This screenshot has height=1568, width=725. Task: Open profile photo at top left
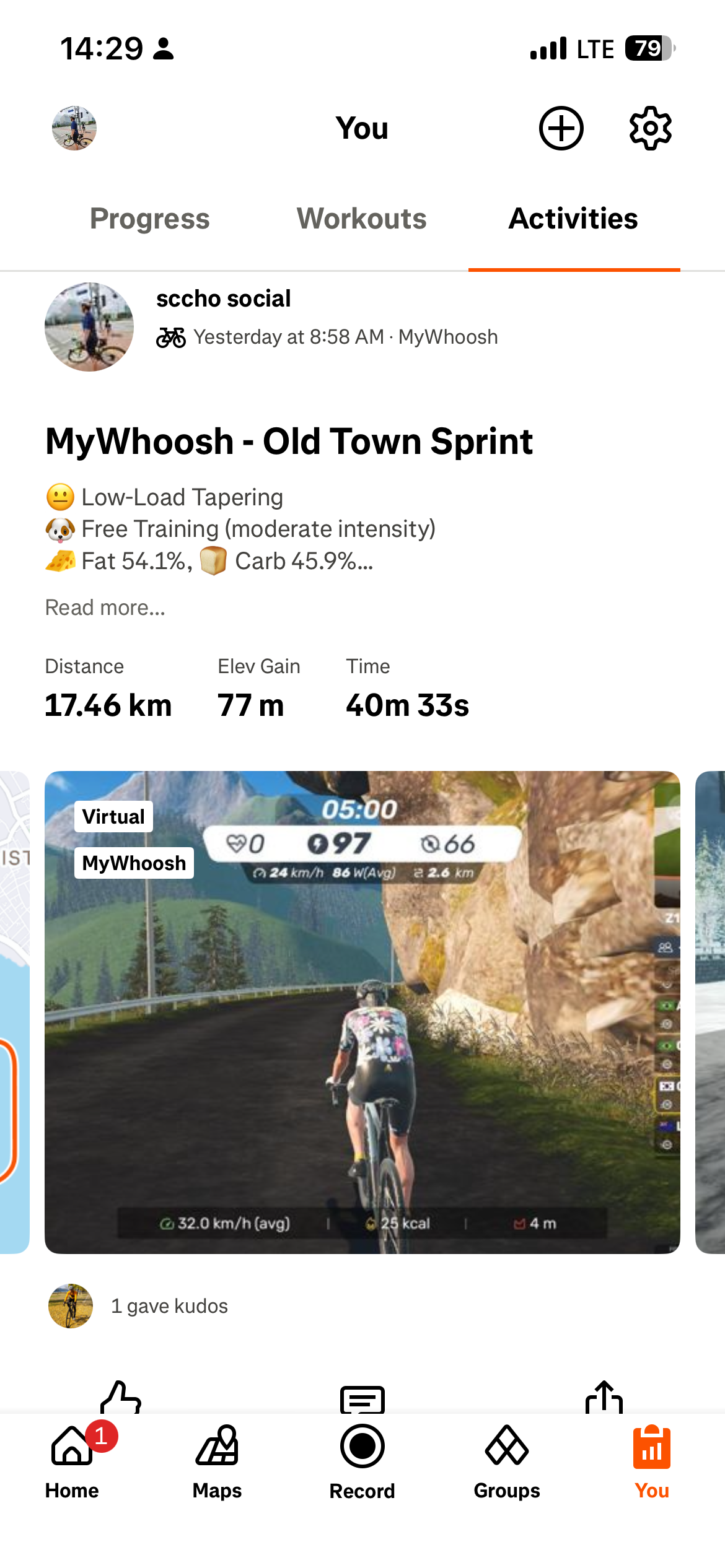(74, 128)
